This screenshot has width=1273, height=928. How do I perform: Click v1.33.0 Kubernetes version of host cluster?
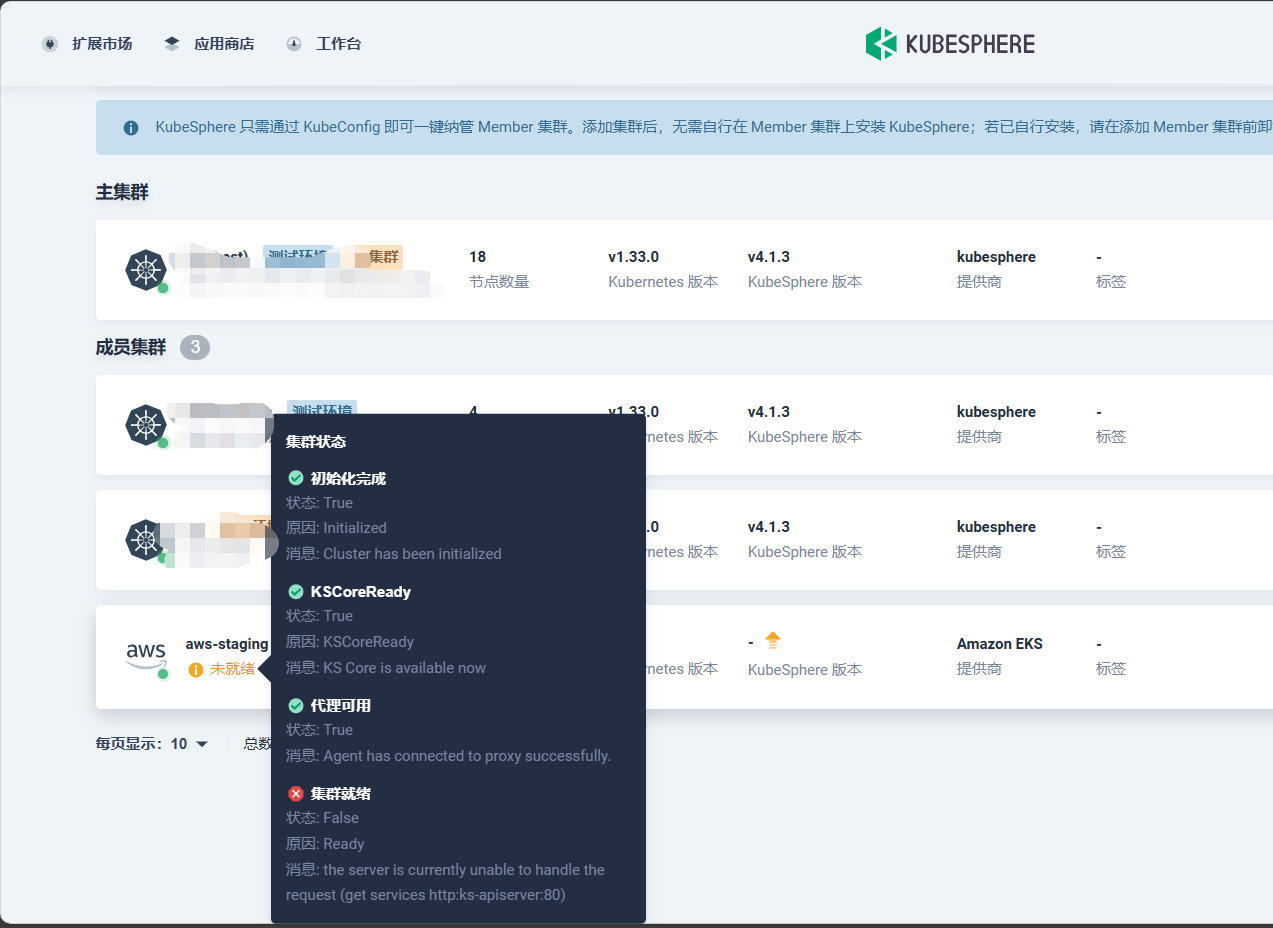tap(633, 257)
